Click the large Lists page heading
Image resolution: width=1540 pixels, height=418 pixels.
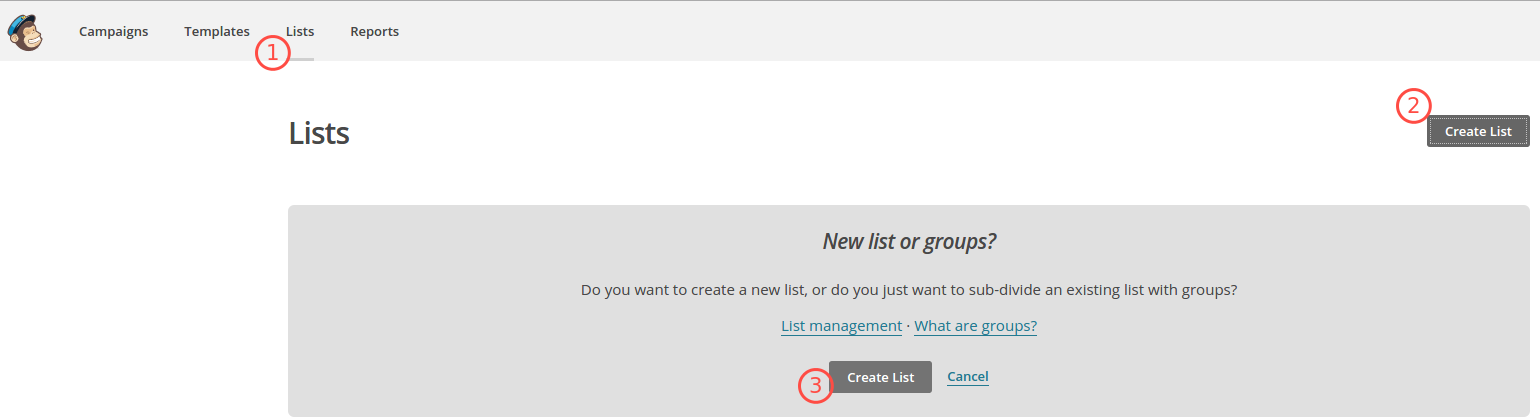319,133
